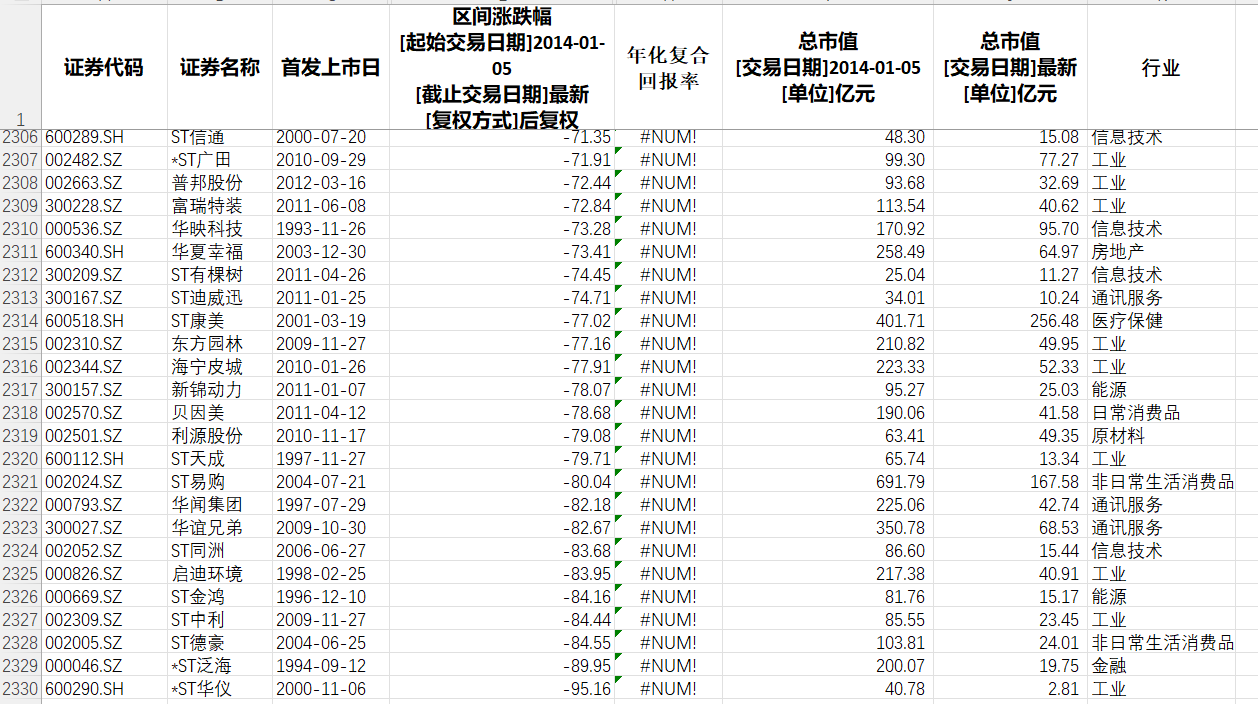Click 能源 in 300157.SZ row
The width and height of the screenshot is (1258, 704).
[1108, 390]
